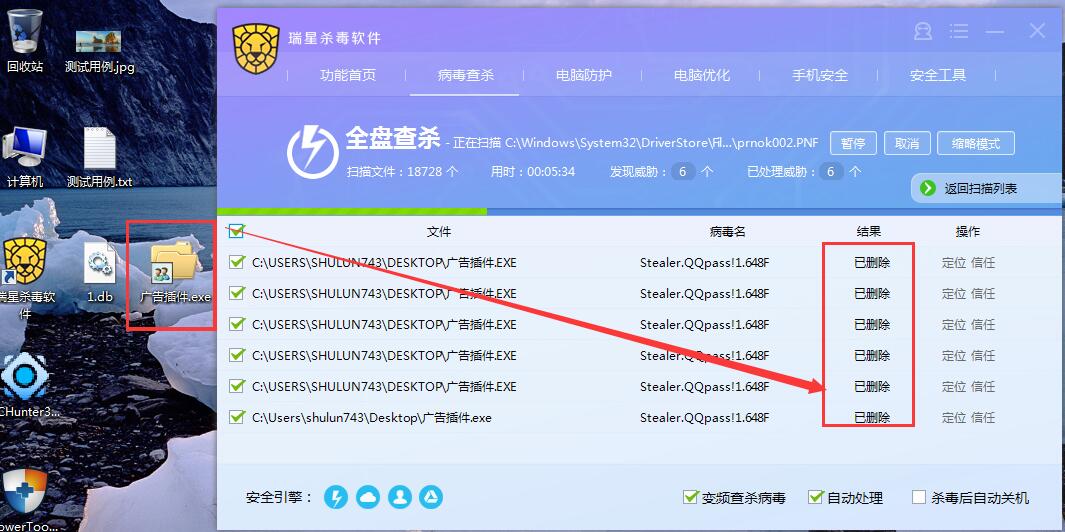Pause the scan with 暂停 button
Screen dimensions: 1065x532
pyautogui.click(x=853, y=143)
